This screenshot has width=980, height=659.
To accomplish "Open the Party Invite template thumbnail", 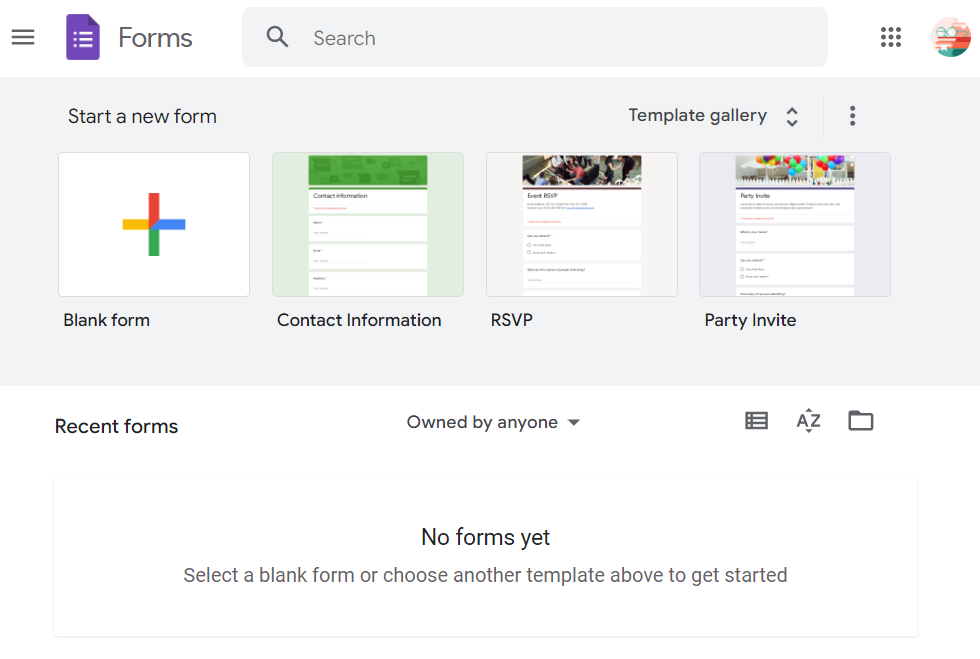I will pos(794,225).
